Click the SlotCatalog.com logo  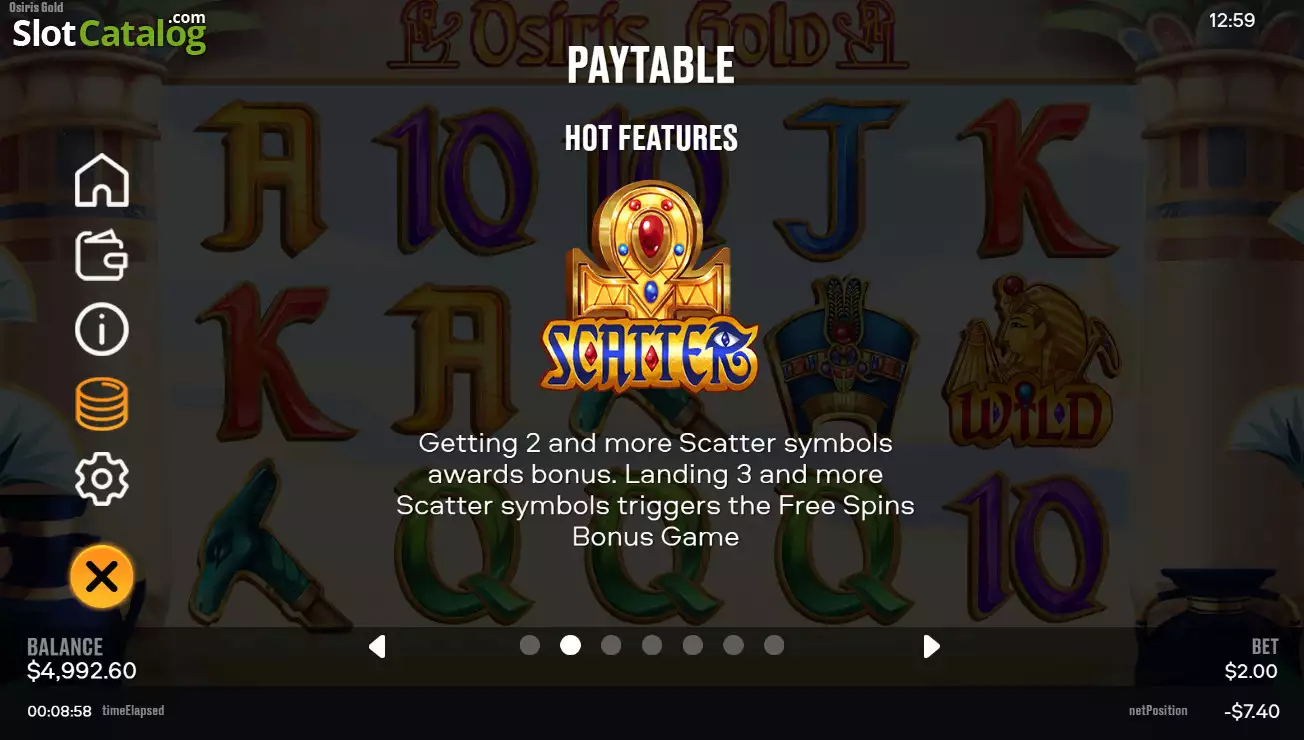pos(109,32)
